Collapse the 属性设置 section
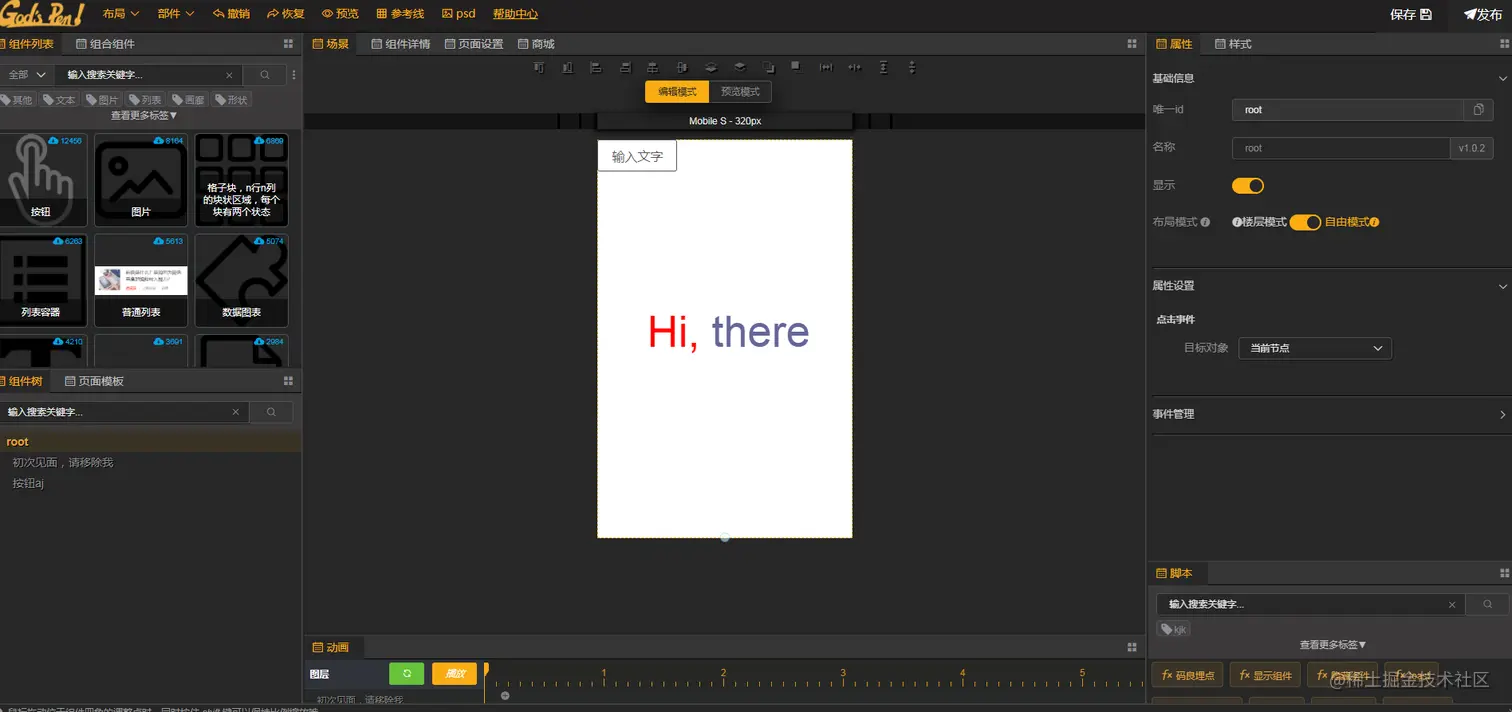 coord(1502,286)
